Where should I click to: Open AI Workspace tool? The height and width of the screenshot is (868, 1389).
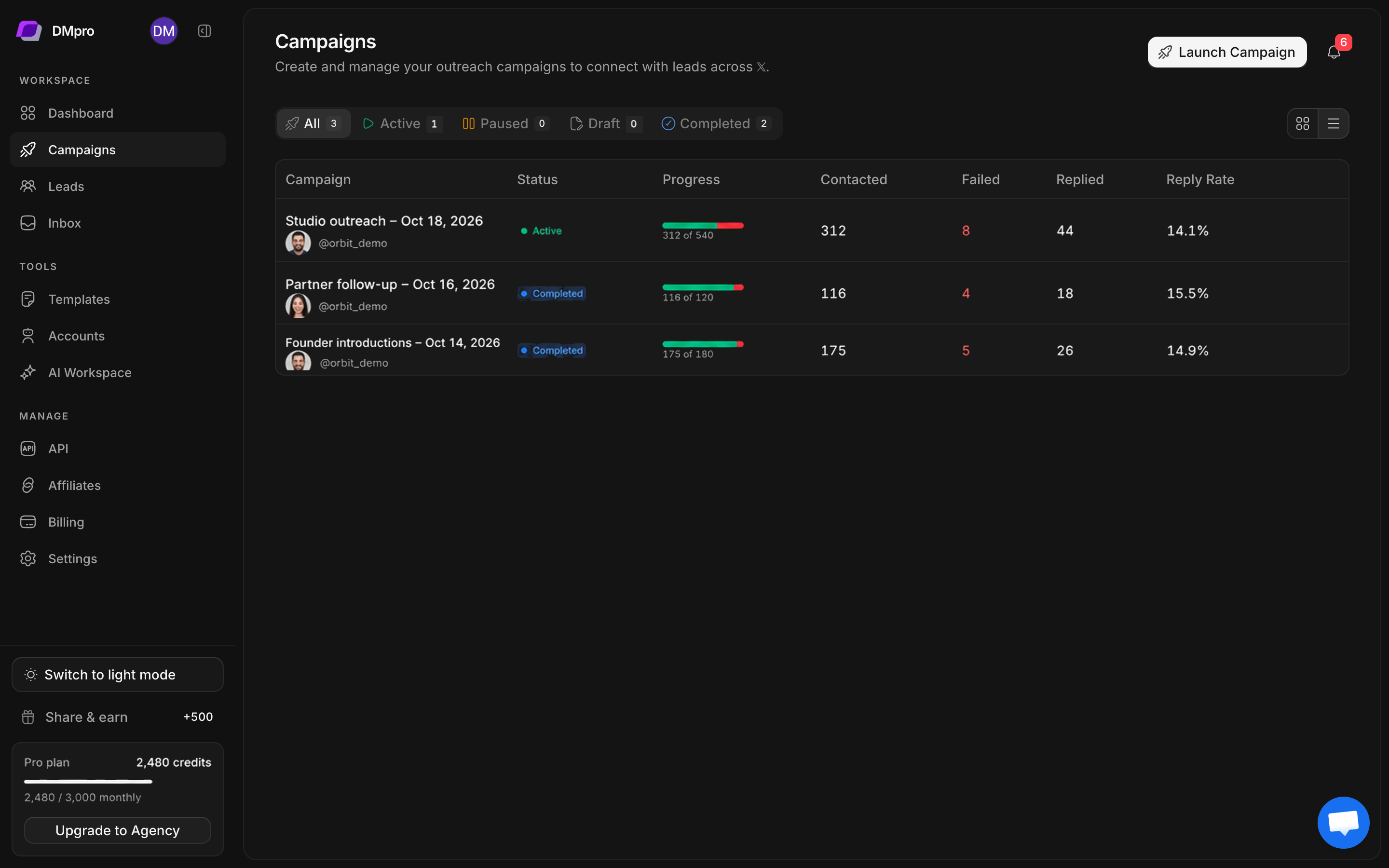118,373
